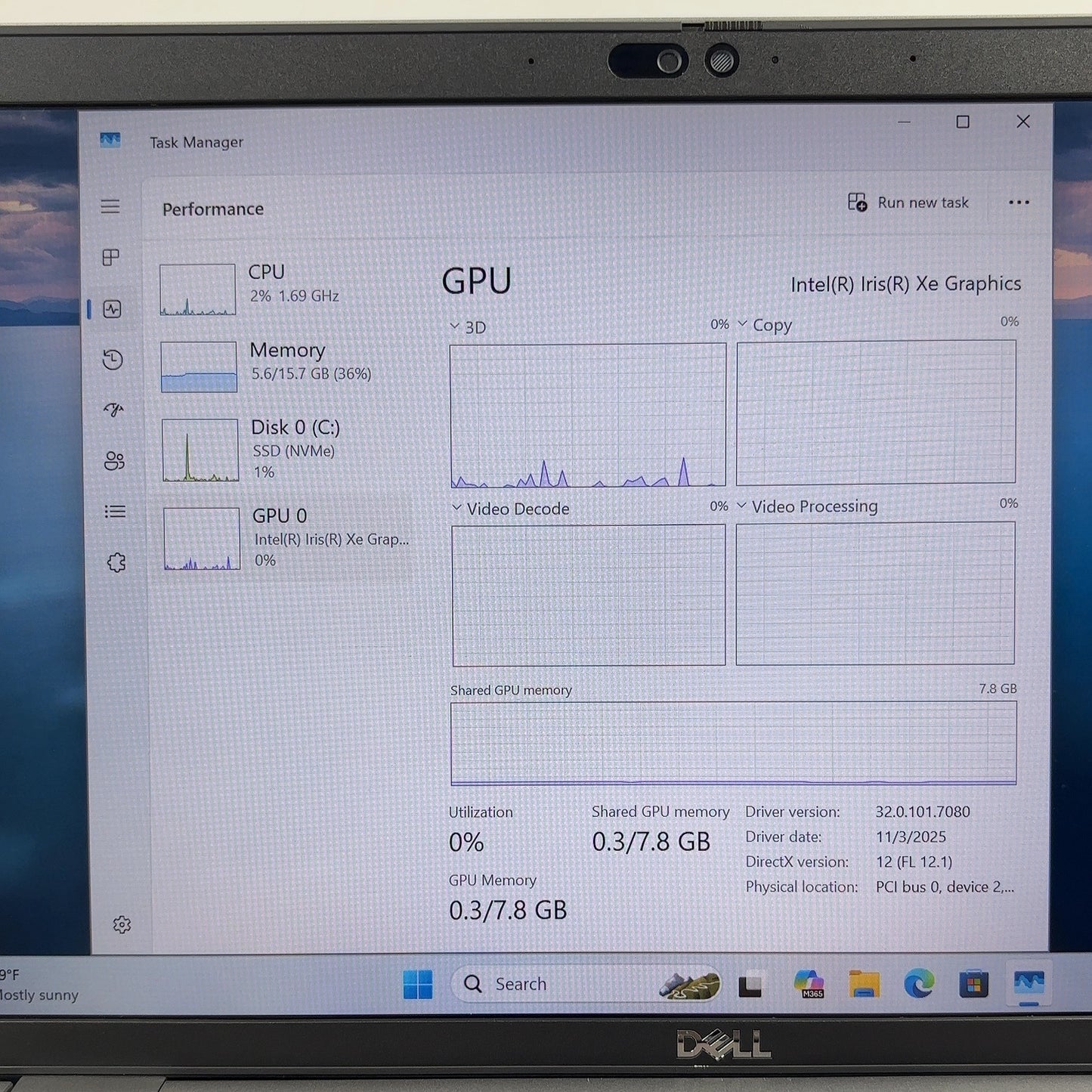
Task: Open the App history page icon
Action: (x=113, y=360)
